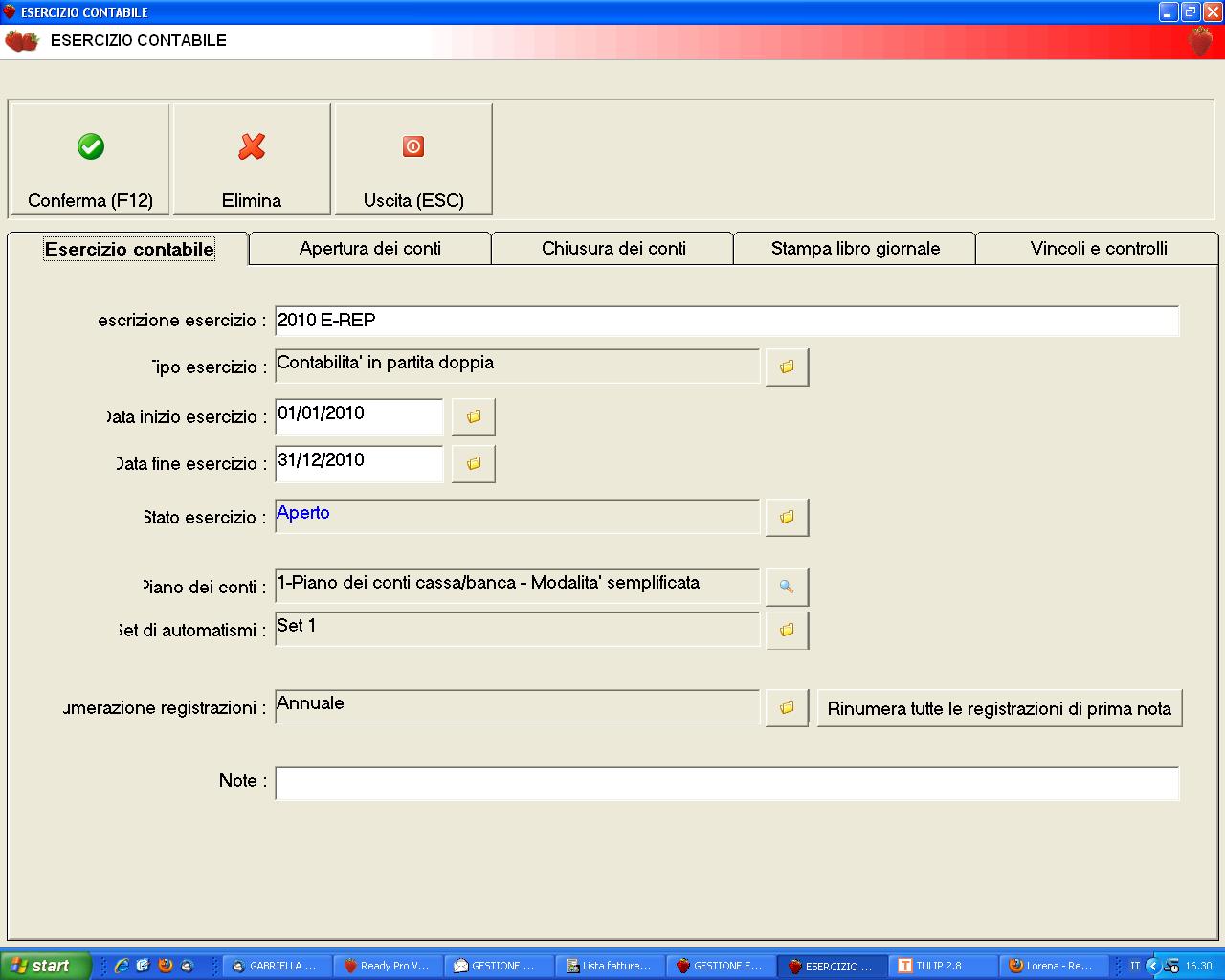Click the IT language indicator in the tray
This screenshot has width=1225, height=980.
click(x=1135, y=966)
